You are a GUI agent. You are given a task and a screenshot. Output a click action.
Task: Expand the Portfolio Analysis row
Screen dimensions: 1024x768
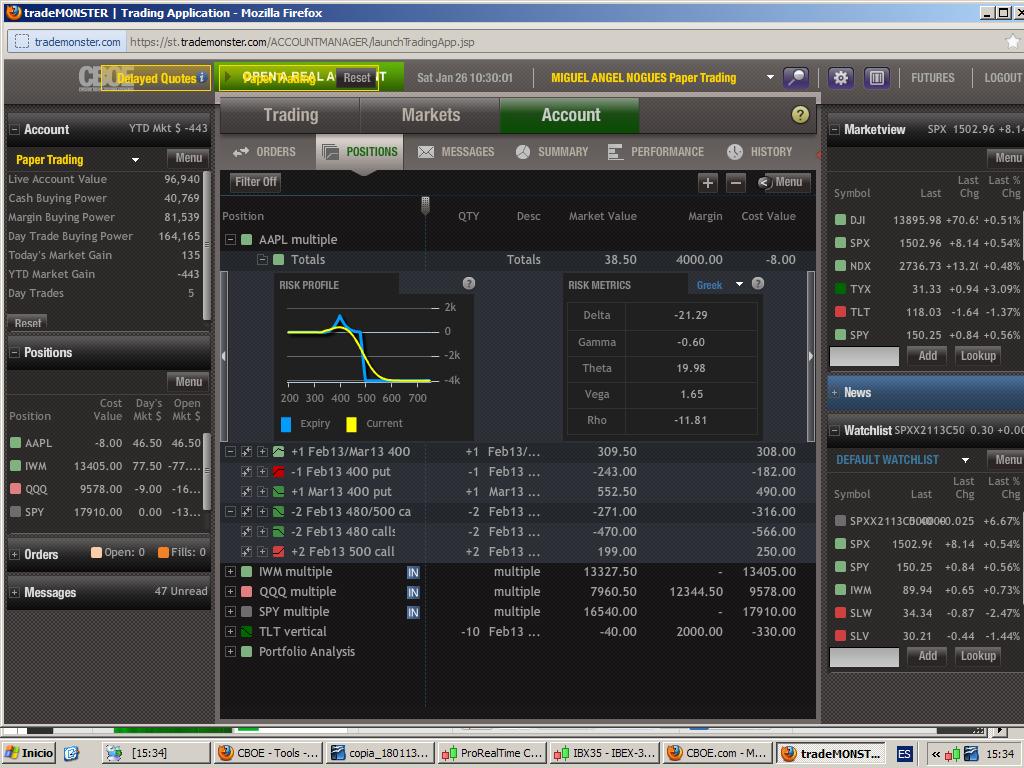tap(230, 652)
